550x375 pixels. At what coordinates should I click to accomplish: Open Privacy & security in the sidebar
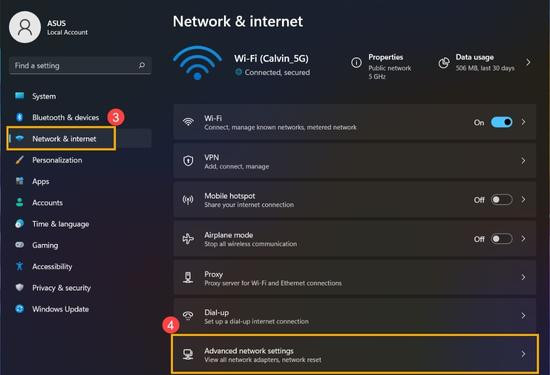(x=61, y=288)
